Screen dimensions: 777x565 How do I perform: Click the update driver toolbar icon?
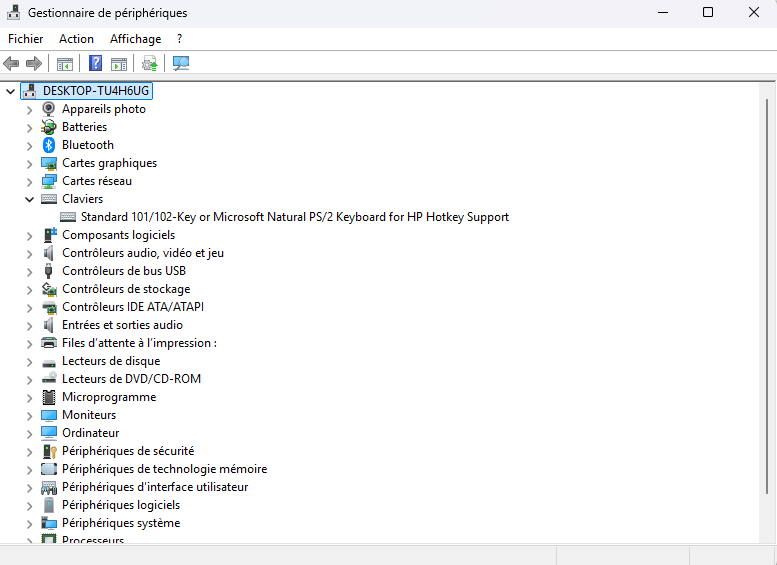(x=149, y=64)
